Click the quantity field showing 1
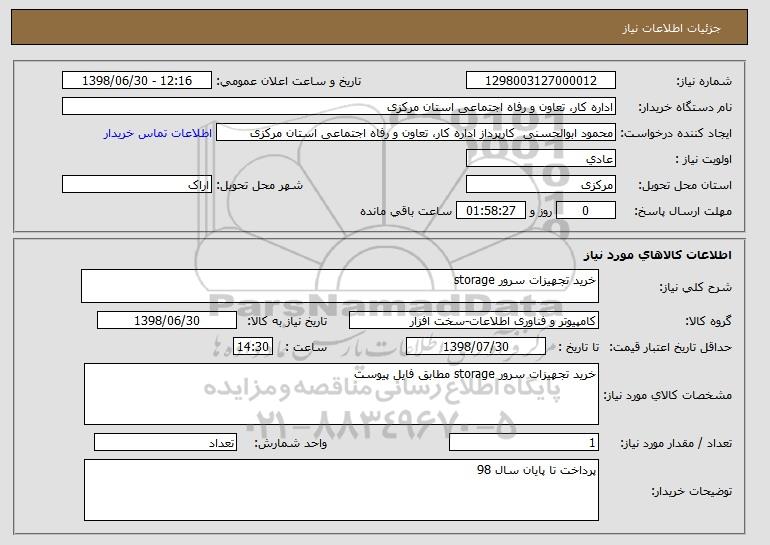 click(524, 442)
